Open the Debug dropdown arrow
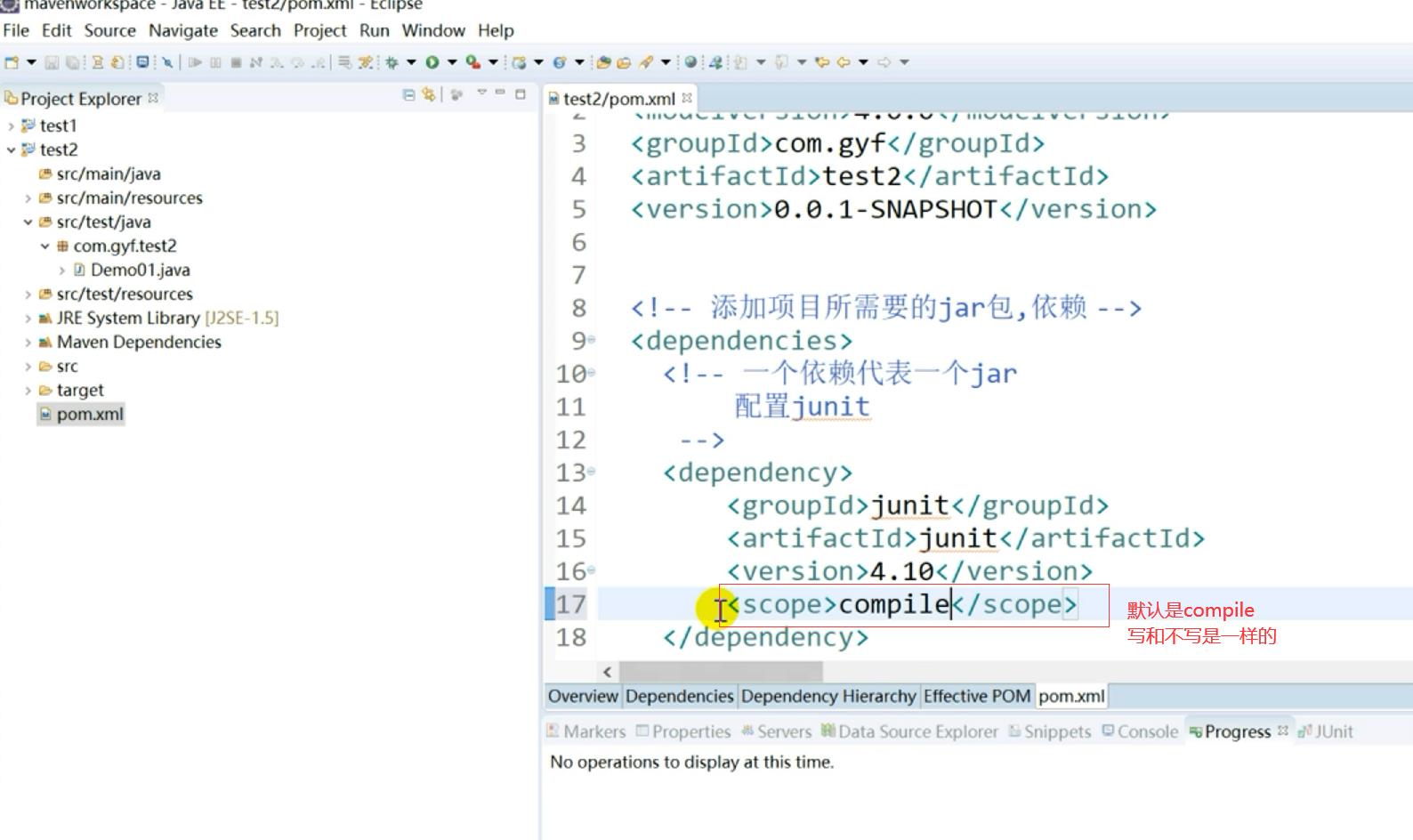1413x840 pixels. [x=411, y=62]
